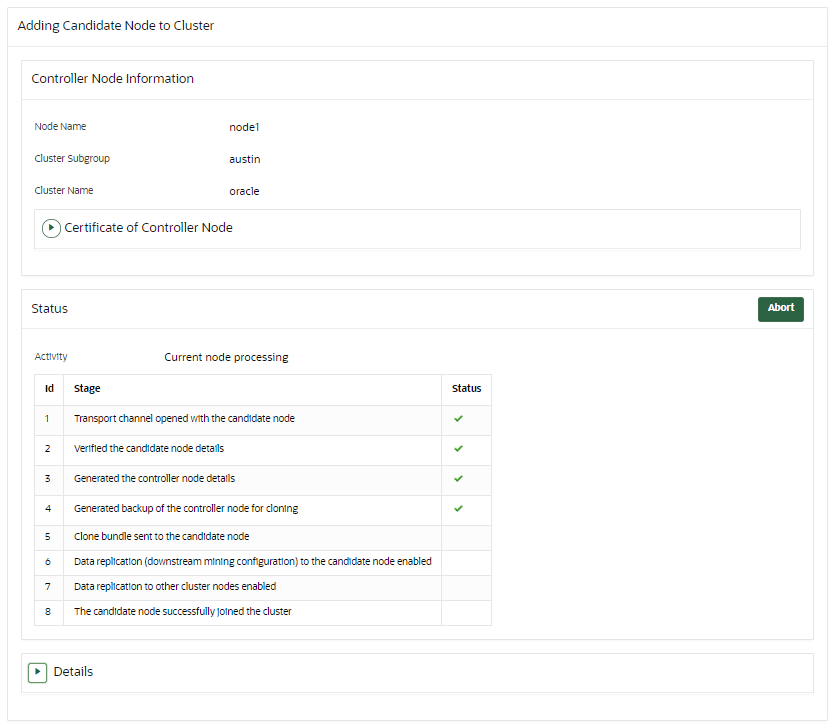The height and width of the screenshot is (728, 836).
Task: Abort the add-node operation
Action: pos(781,309)
